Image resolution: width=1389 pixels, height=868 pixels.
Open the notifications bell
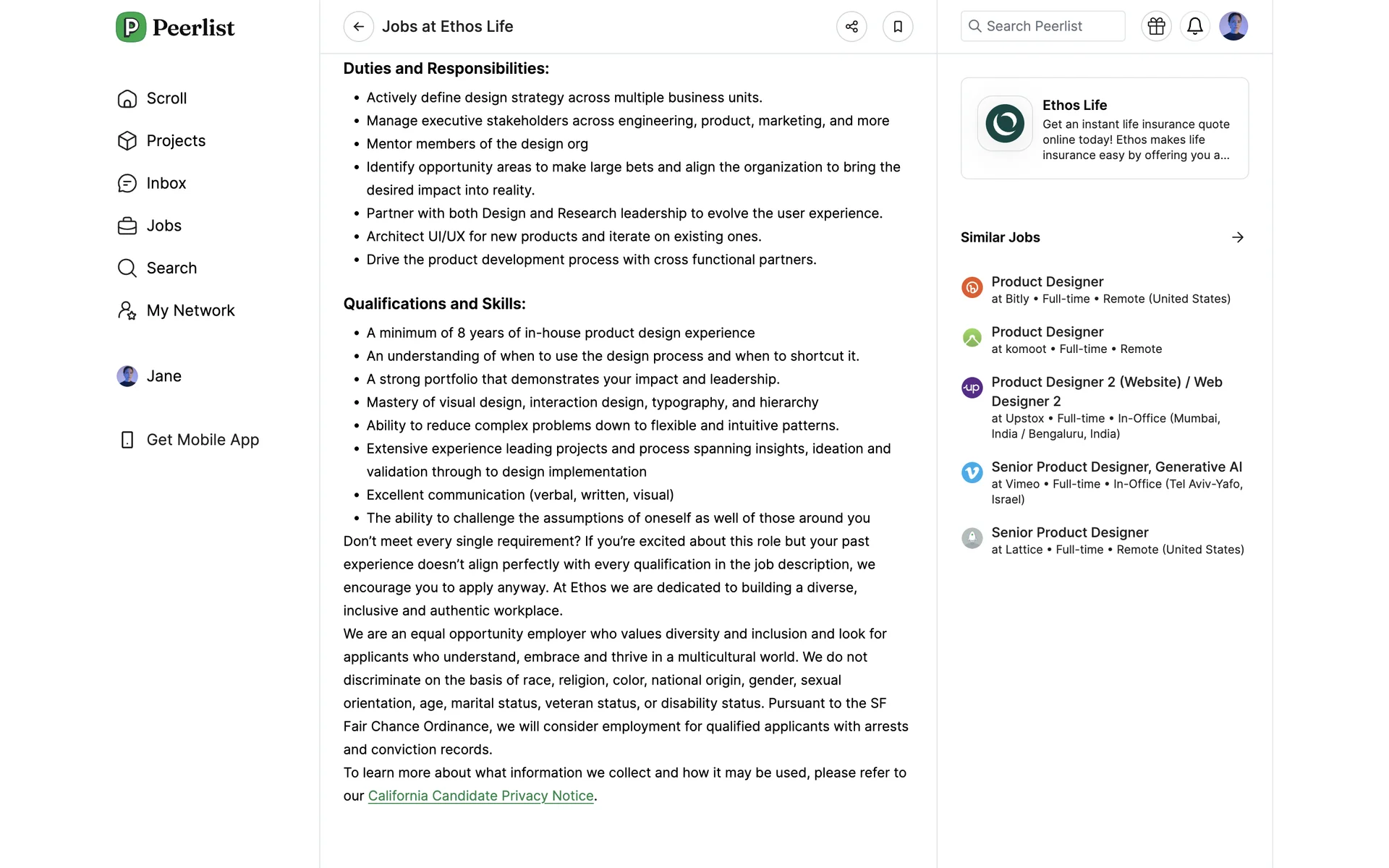tap(1195, 27)
